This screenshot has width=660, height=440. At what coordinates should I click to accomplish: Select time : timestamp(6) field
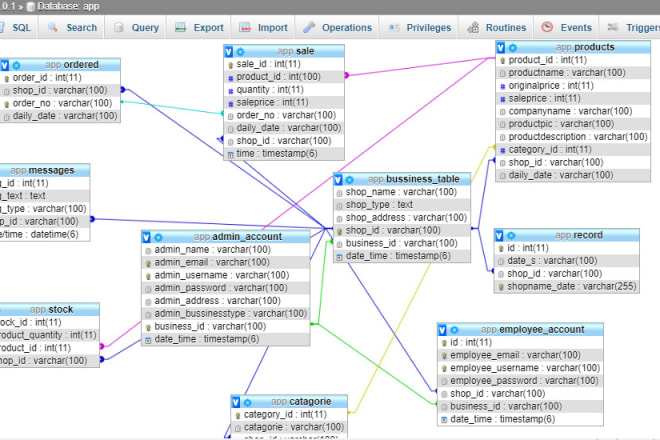pos(284,154)
